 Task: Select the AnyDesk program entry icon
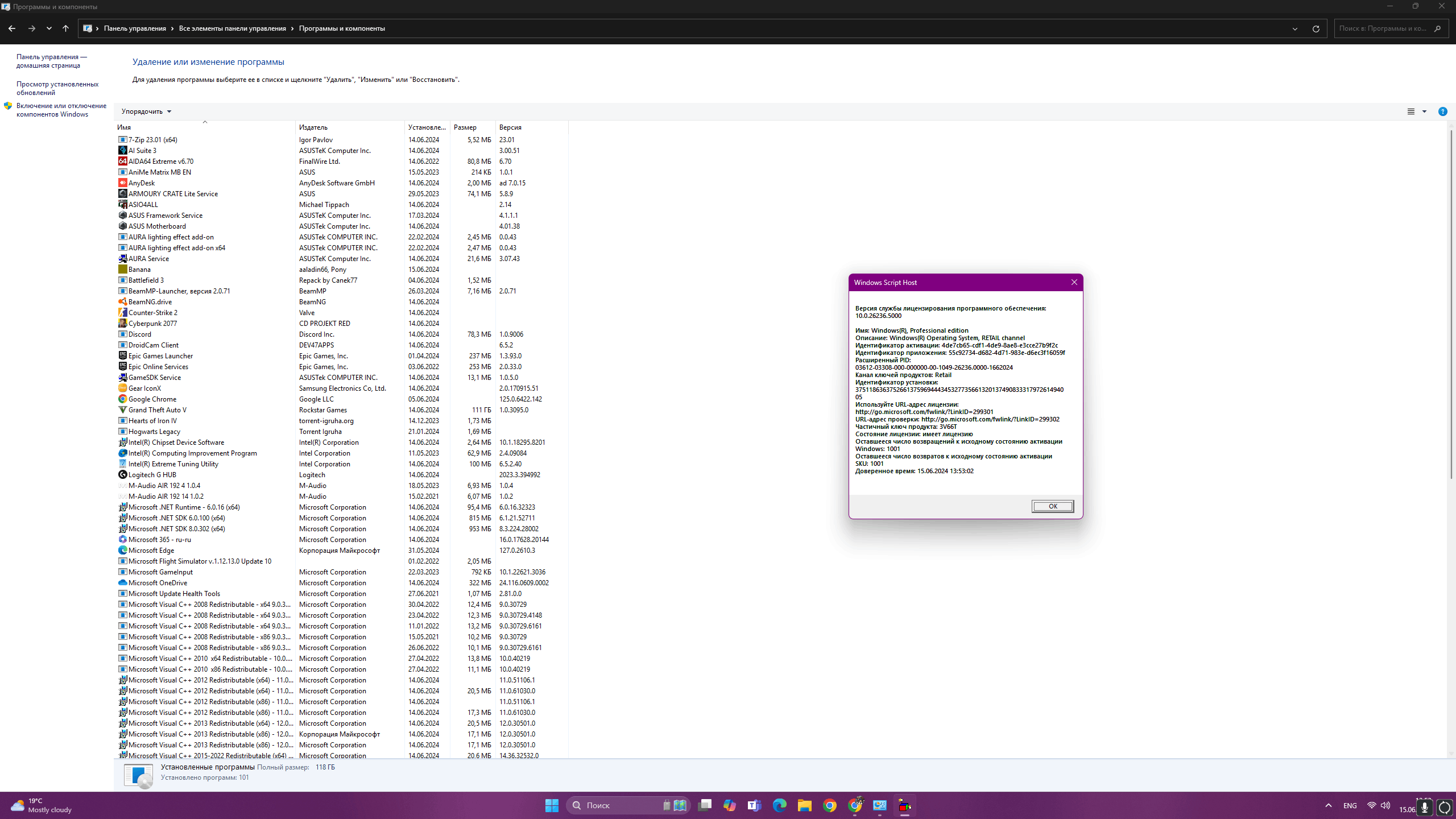tap(122, 183)
